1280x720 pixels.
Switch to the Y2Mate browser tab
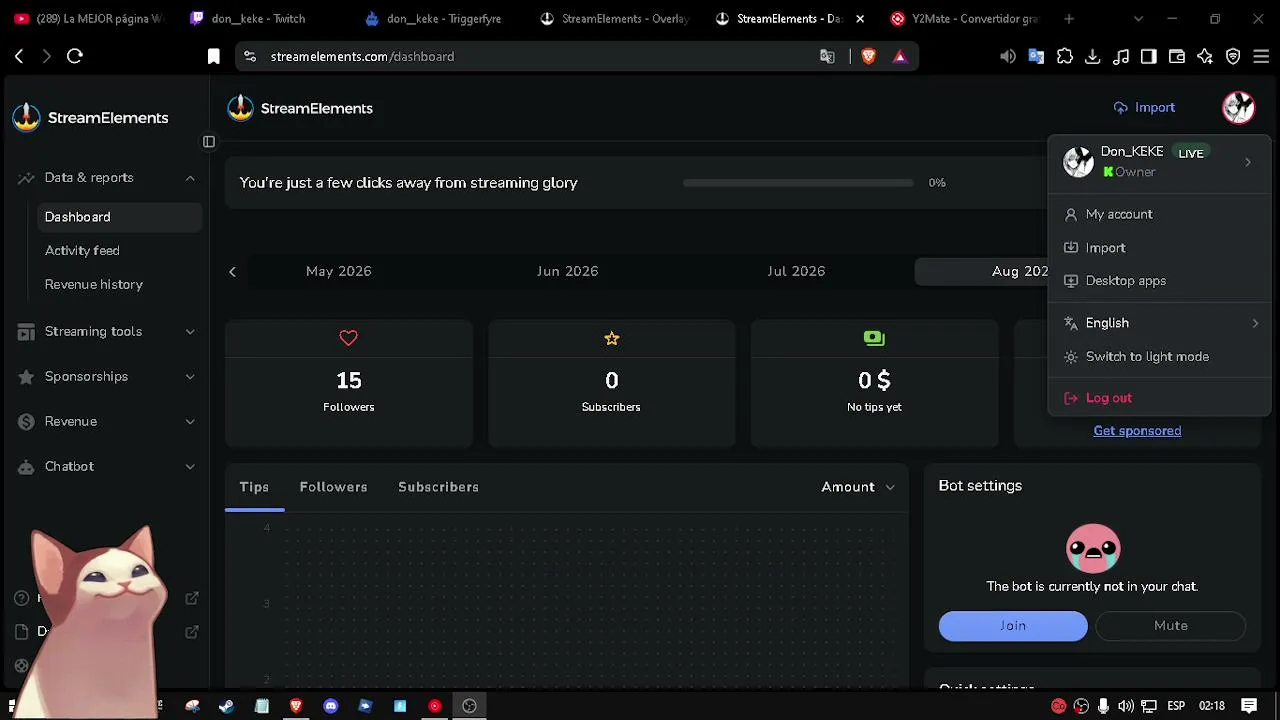tap(964, 19)
